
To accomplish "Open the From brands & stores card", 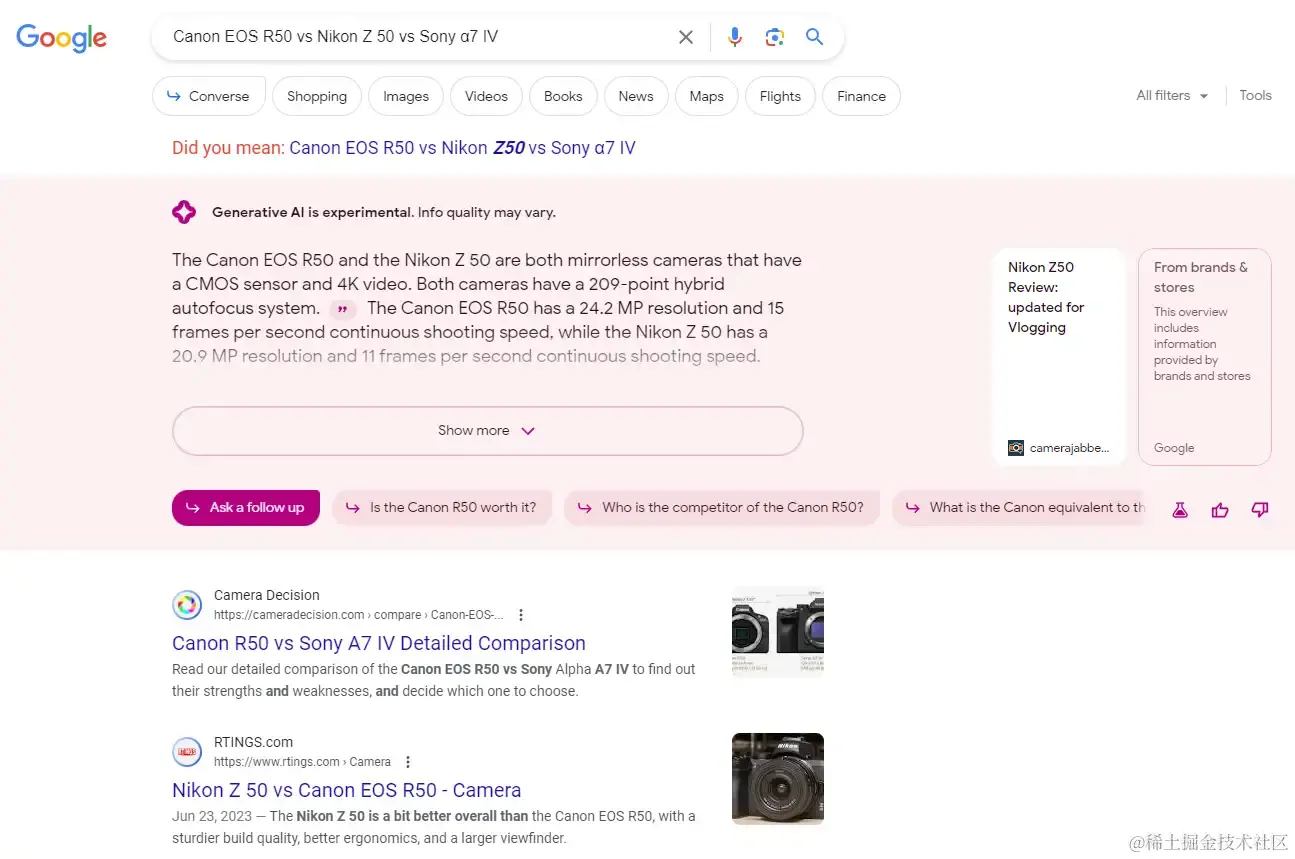I will [1204, 357].
